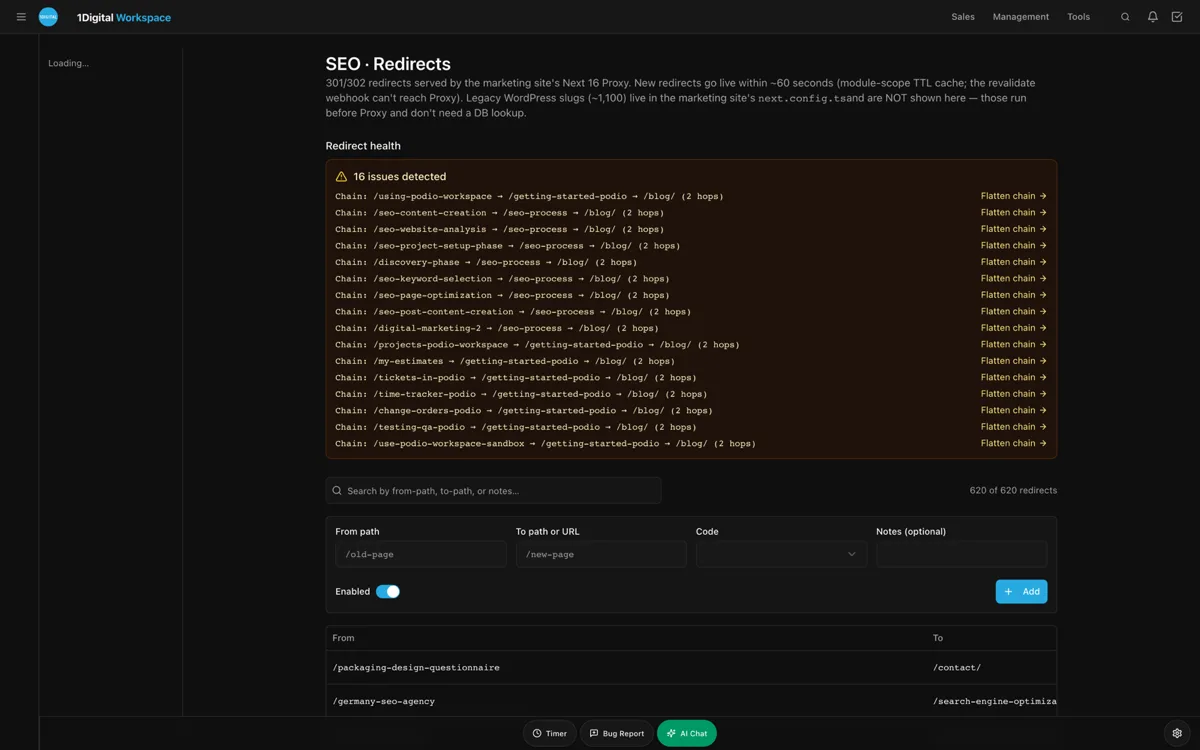This screenshot has height=750, width=1200.
Task: Open the hamburger menu icon
Action: [21, 17]
